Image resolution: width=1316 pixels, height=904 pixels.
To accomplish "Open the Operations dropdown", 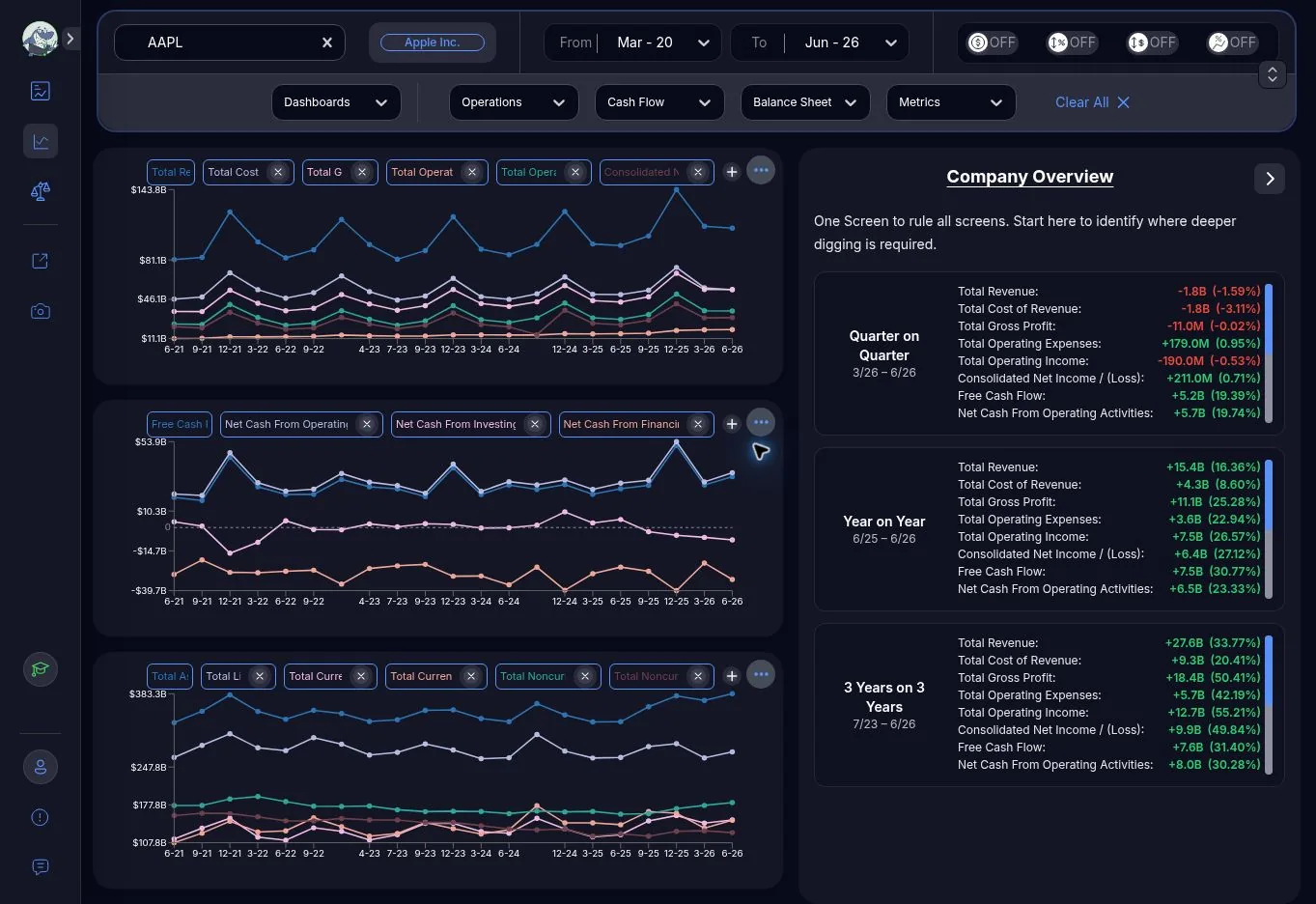I will [x=514, y=102].
